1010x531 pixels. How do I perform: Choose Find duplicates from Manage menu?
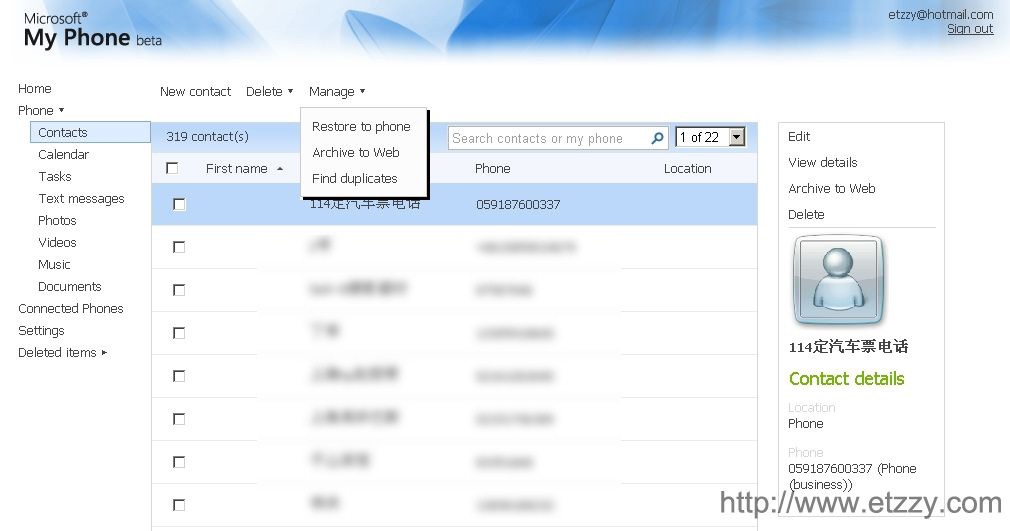(x=354, y=179)
